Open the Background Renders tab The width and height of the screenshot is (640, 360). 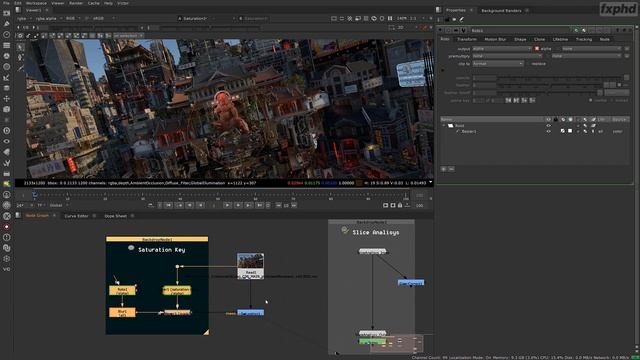click(x=501, y=11)
